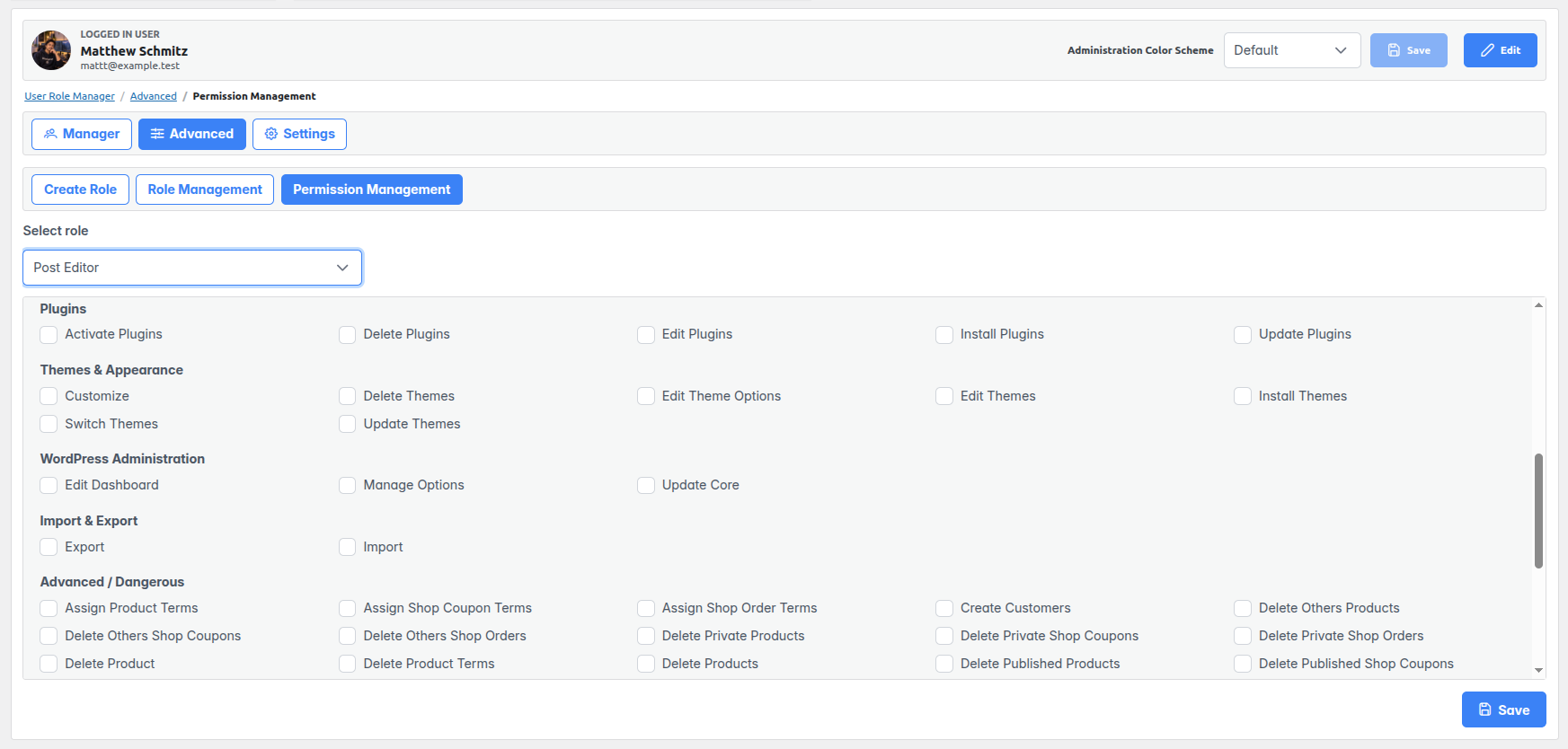Click the permissions list scrollbar thumb
Viewport: 1568px width, 749px height.
click(1538, 511)
